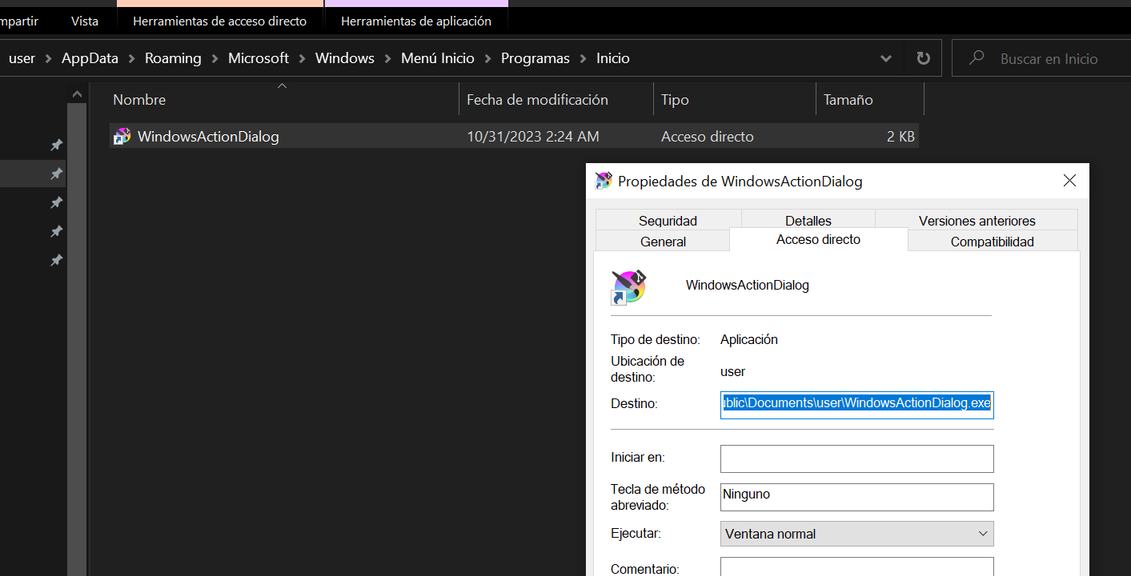Close the Propiedades de WindowsActionDialog dialog

tap(1069, 181)
